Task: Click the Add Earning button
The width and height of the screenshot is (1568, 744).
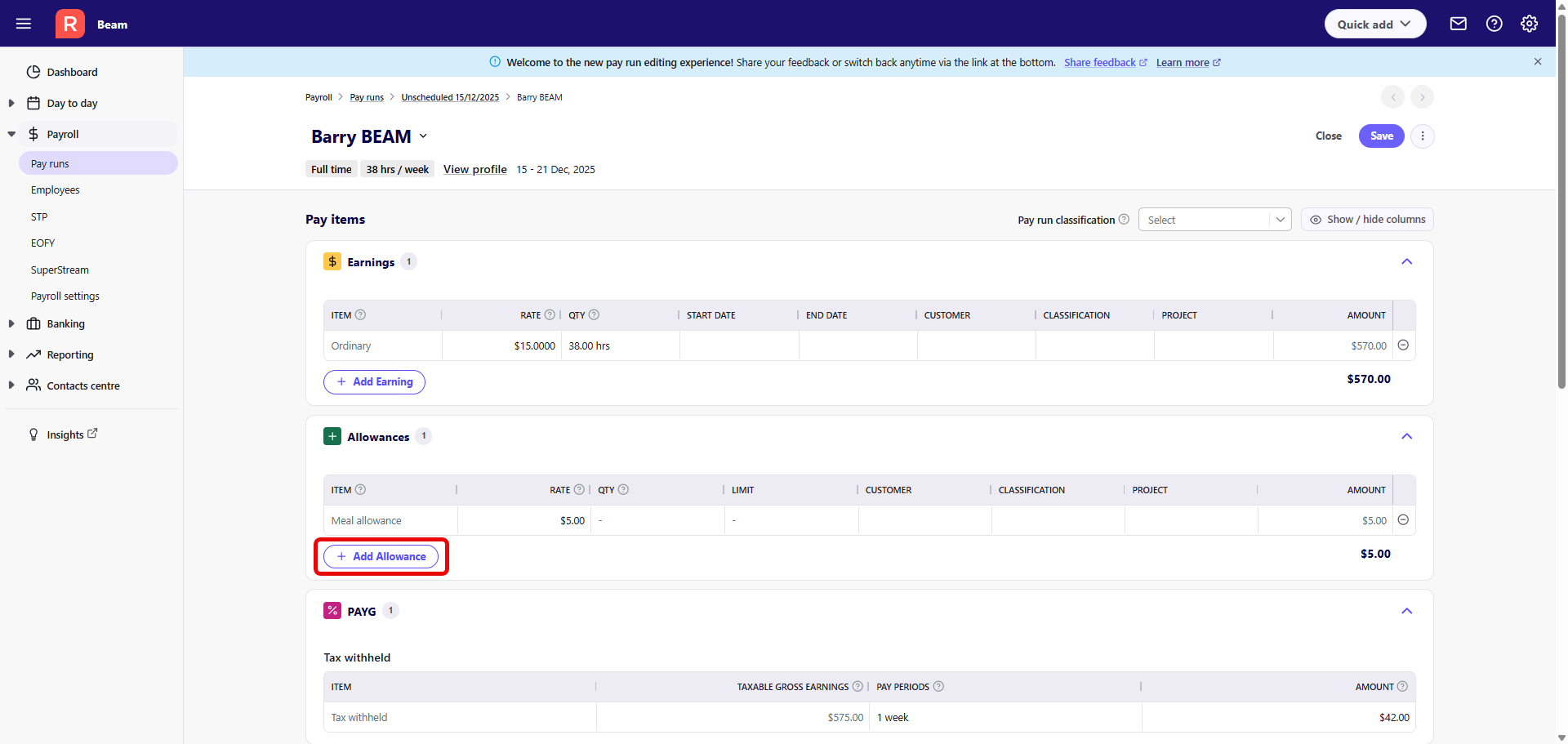Action: [x=374, y=381]
